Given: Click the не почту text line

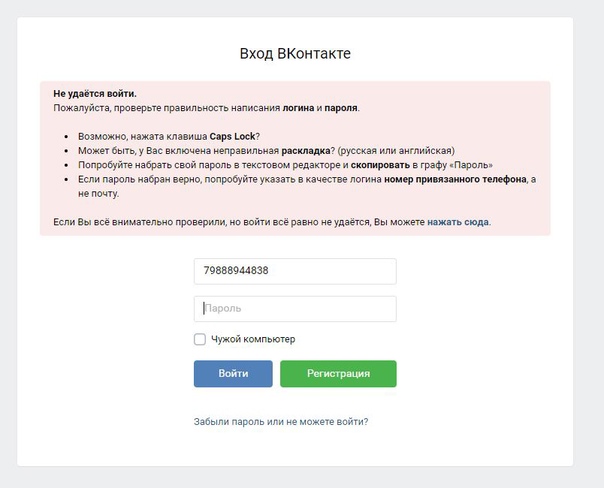Looking at the screenshot, I should 98,194.
